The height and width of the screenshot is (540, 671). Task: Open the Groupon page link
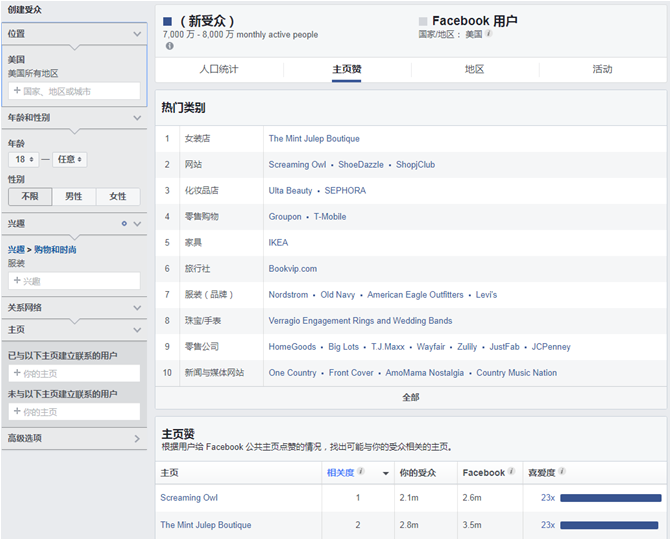[285, 217]
